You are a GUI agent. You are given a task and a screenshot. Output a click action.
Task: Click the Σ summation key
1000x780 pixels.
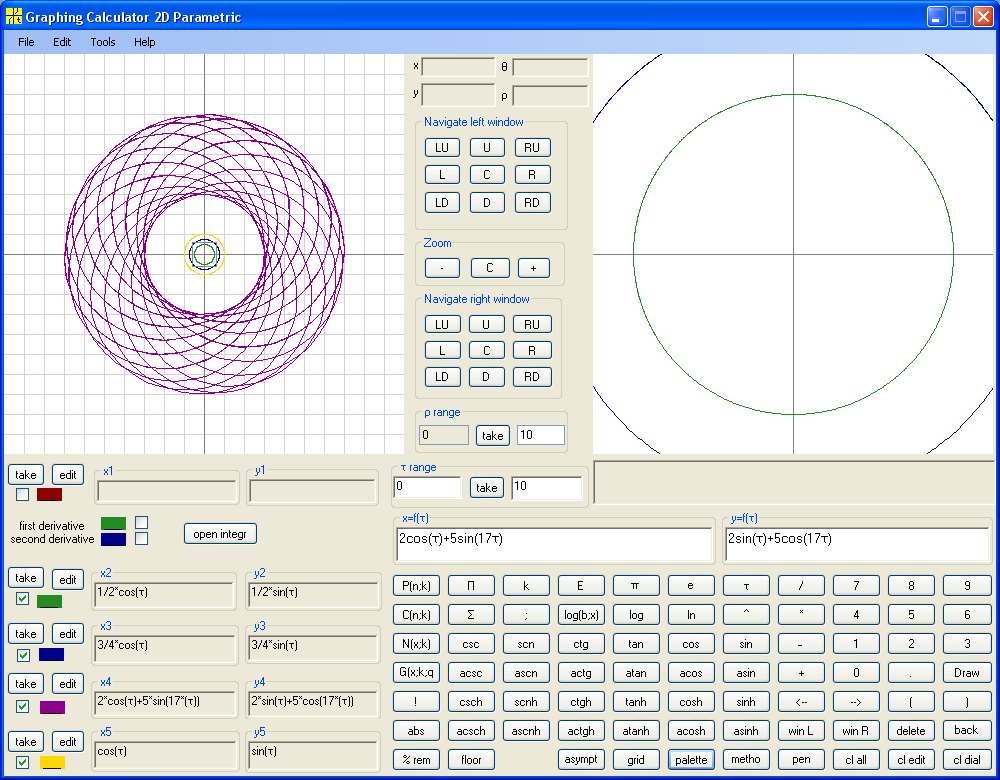tap(471, 615)
